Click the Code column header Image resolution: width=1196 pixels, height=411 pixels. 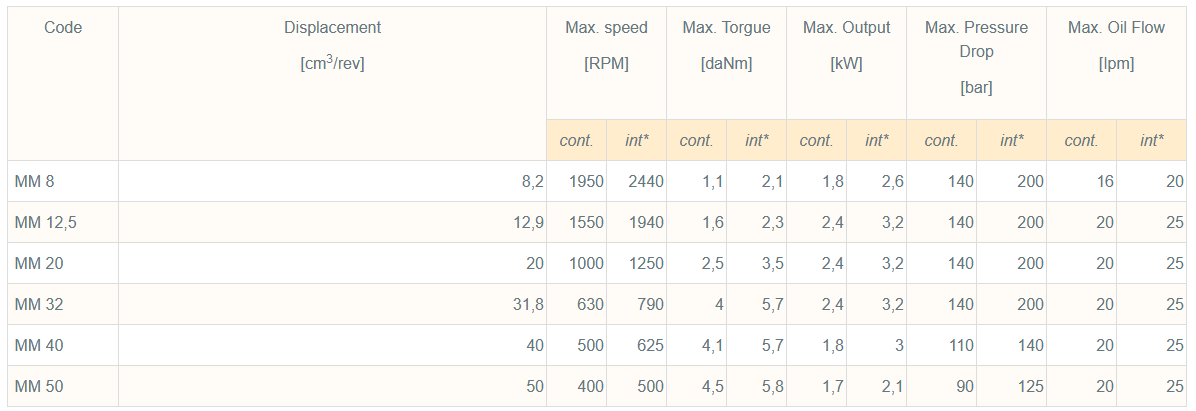pos(63,28)
